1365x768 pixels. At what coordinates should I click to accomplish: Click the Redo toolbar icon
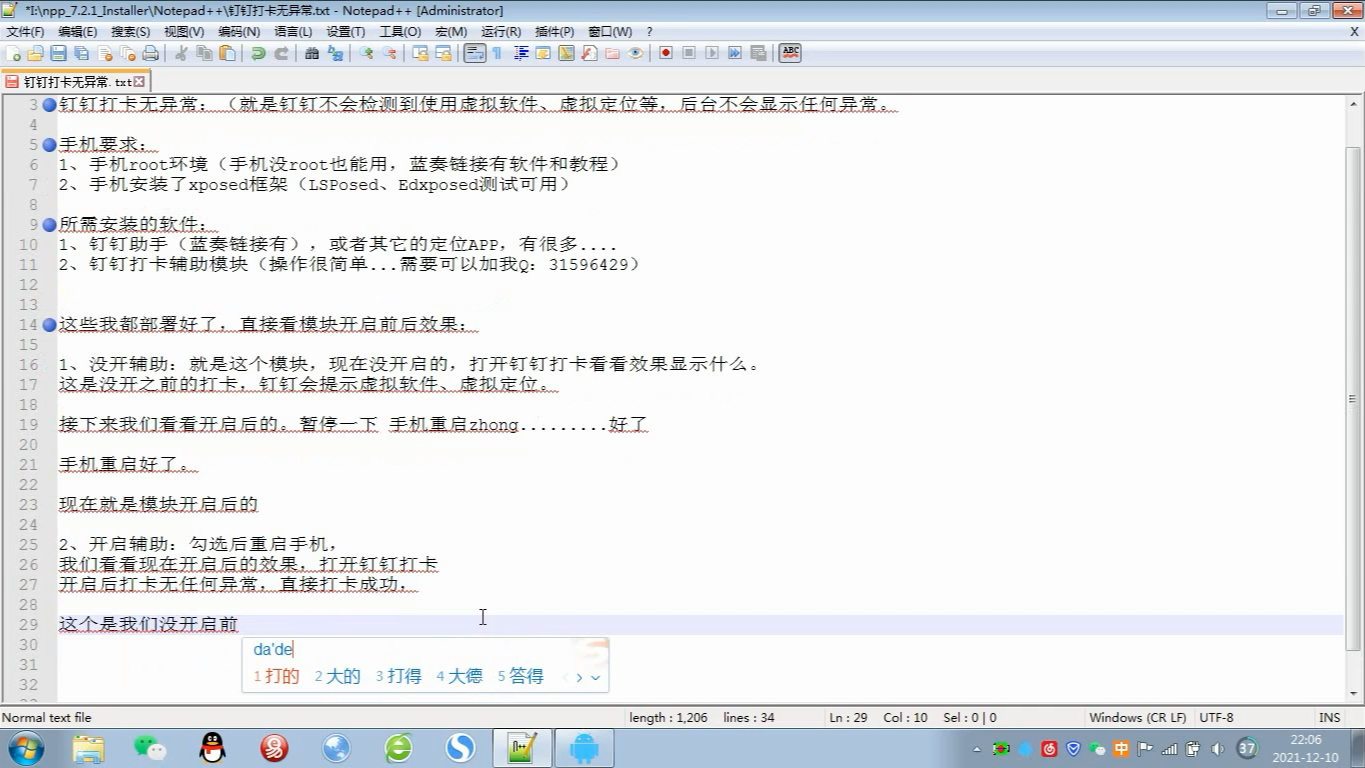point(281,53)
